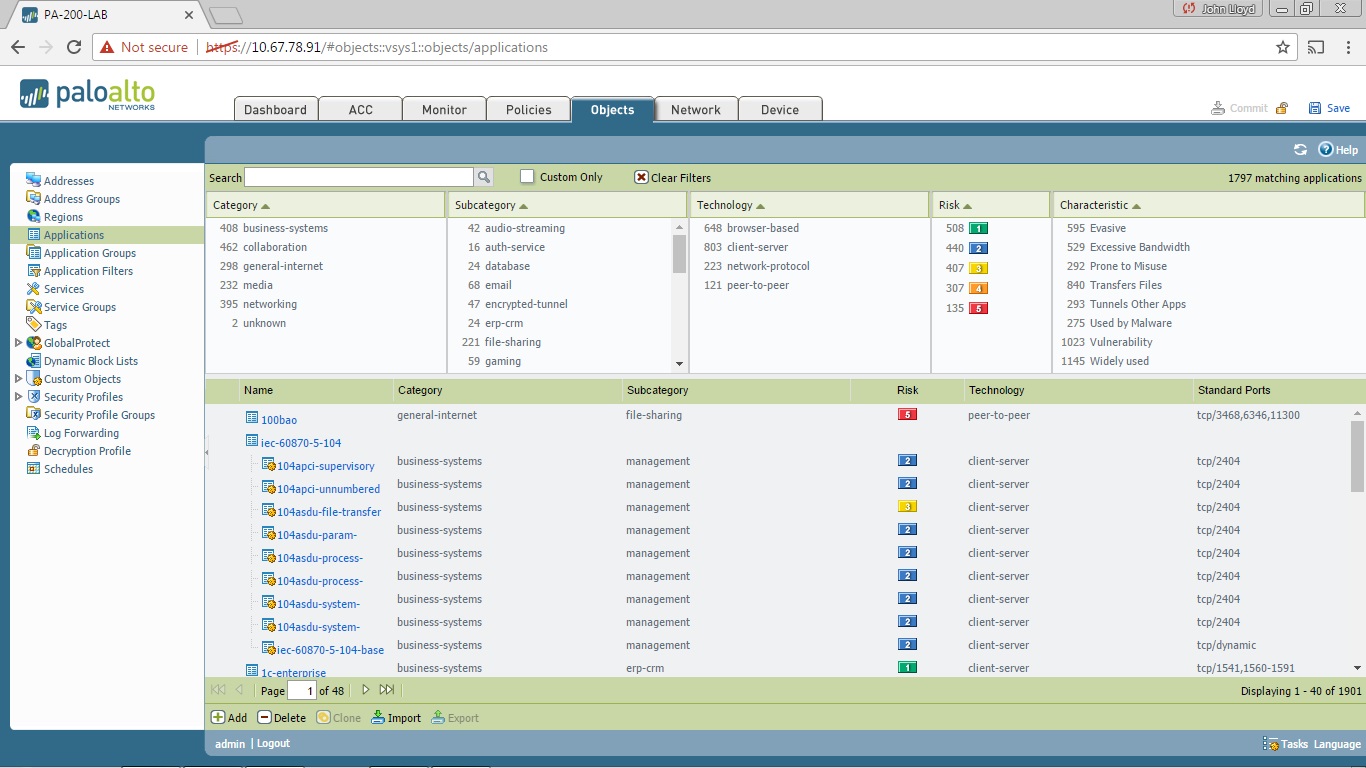This screenshot has height=768, width=1366.
Task: Enable the Custom Only checkbox
Action: tap(526, 176)
